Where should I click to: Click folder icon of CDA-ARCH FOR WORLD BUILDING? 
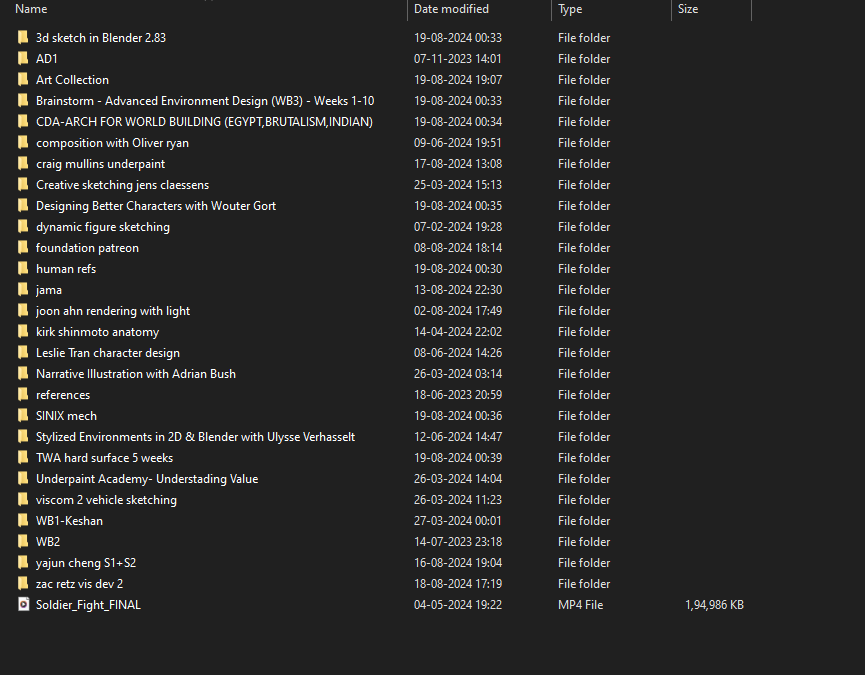tap(23, 121)
